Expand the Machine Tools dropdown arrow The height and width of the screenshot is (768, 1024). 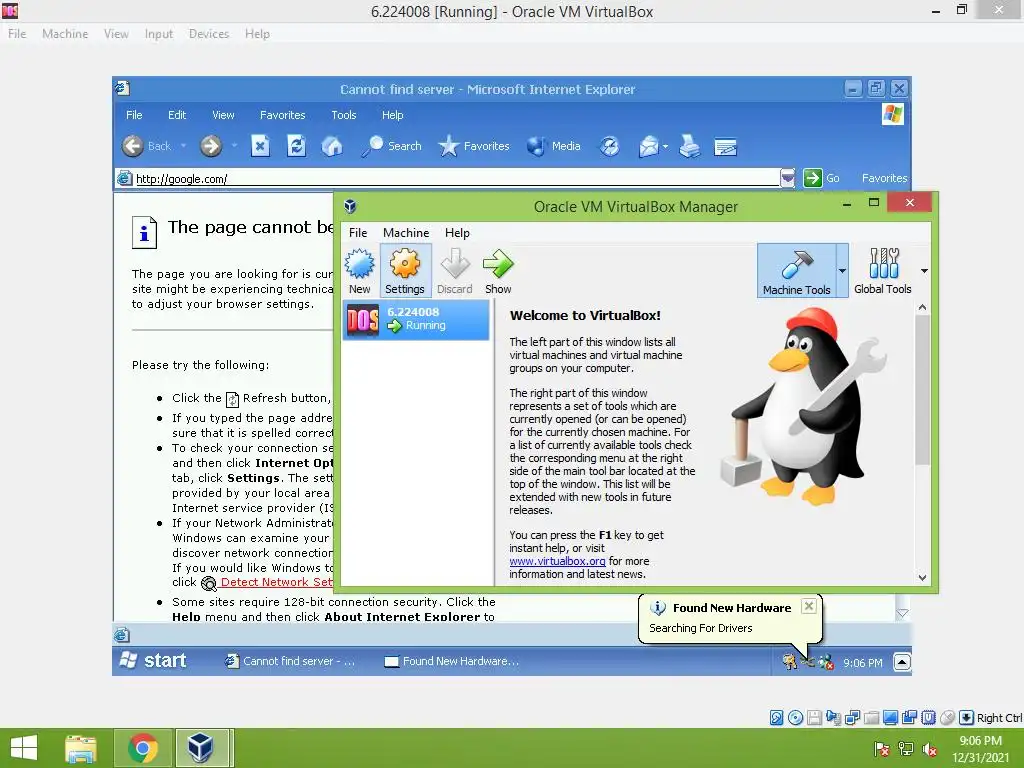842,270
